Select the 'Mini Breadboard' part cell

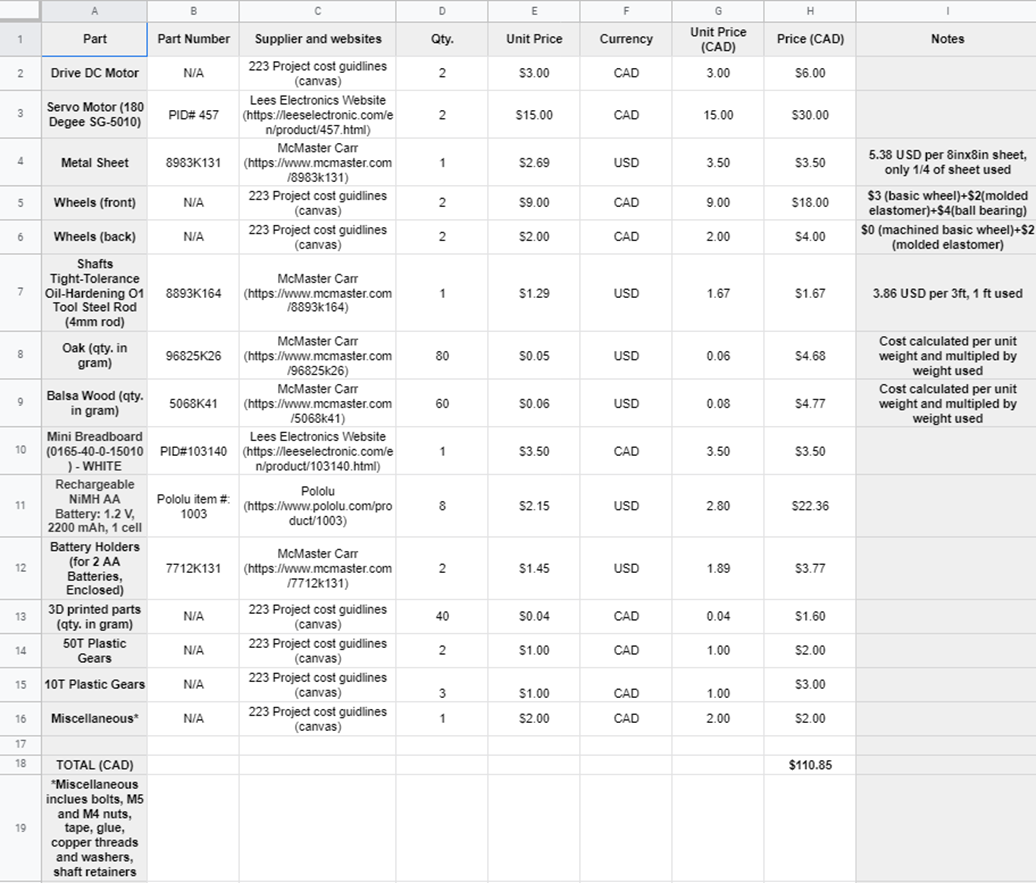(94, 451)
